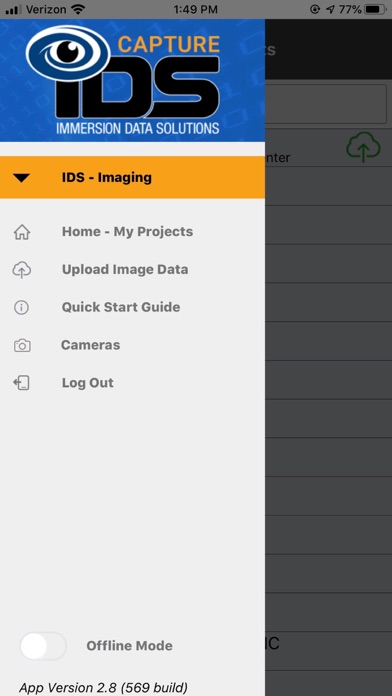Open the IDS - Imaging organization selector
The width and height of the screenshot is (392, 696).
click(132, 178)
